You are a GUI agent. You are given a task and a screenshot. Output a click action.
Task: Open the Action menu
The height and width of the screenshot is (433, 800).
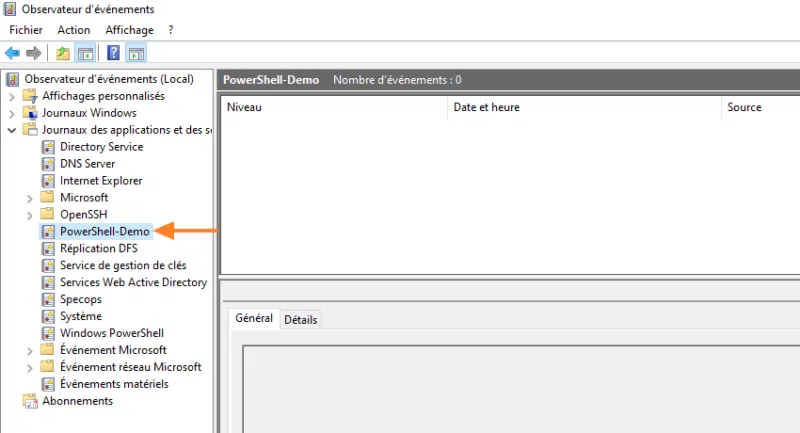[x=73, y=30]
